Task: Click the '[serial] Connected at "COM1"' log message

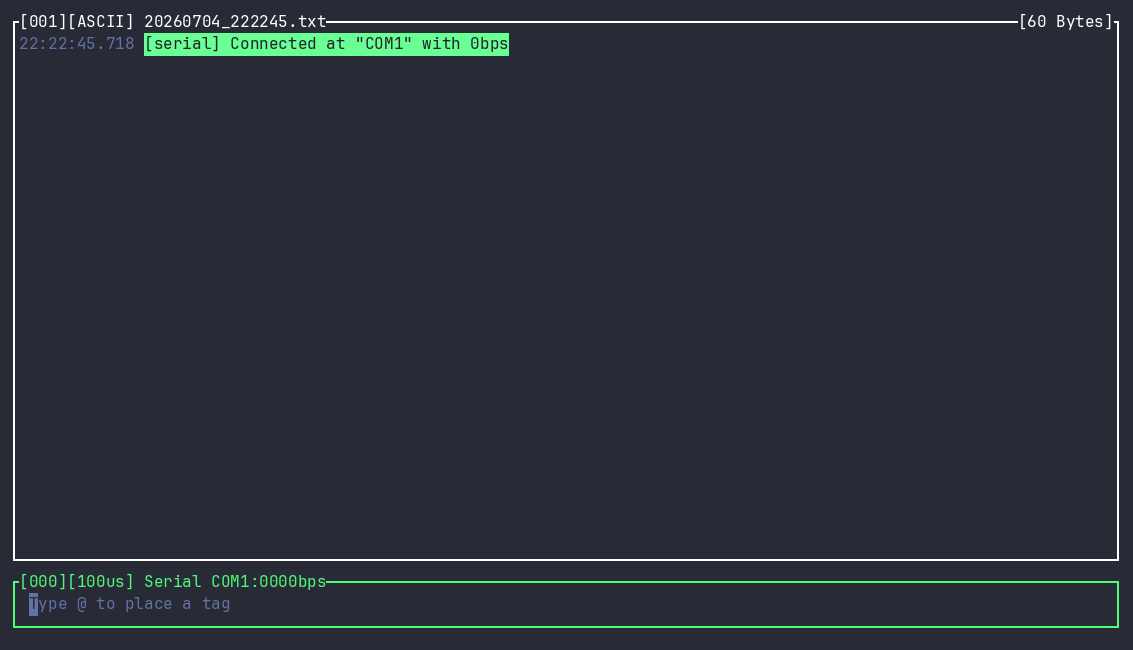Action: pyautogui.click(x=327, y=44)
